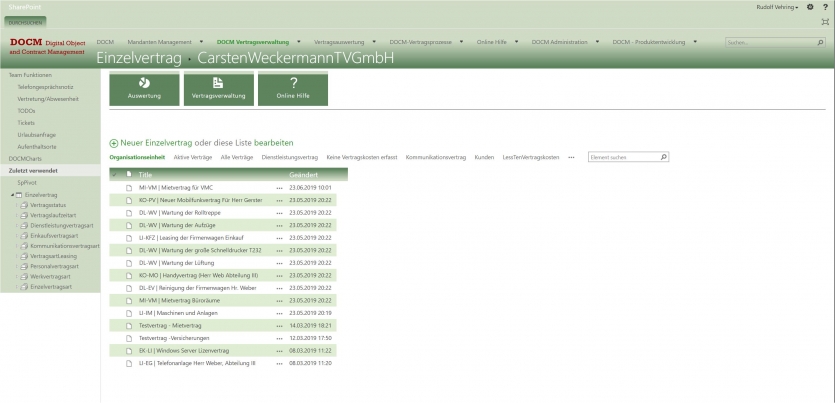
Task: Open the SharePoint link in the top bar
Action: [24, 7]
